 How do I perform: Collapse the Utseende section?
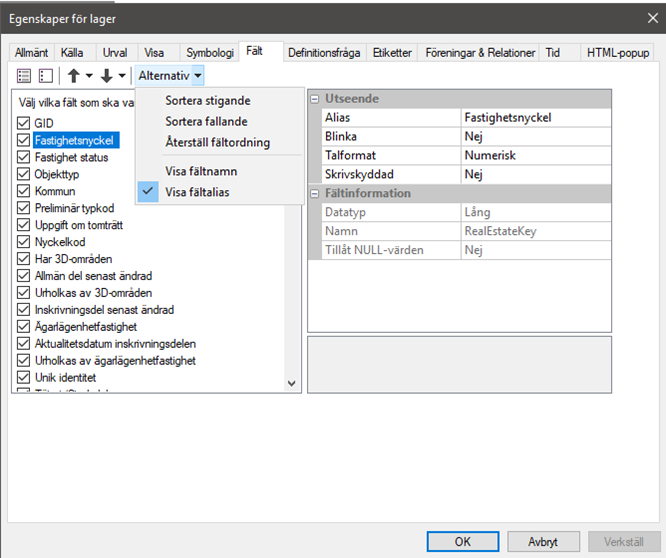point(315,99)
